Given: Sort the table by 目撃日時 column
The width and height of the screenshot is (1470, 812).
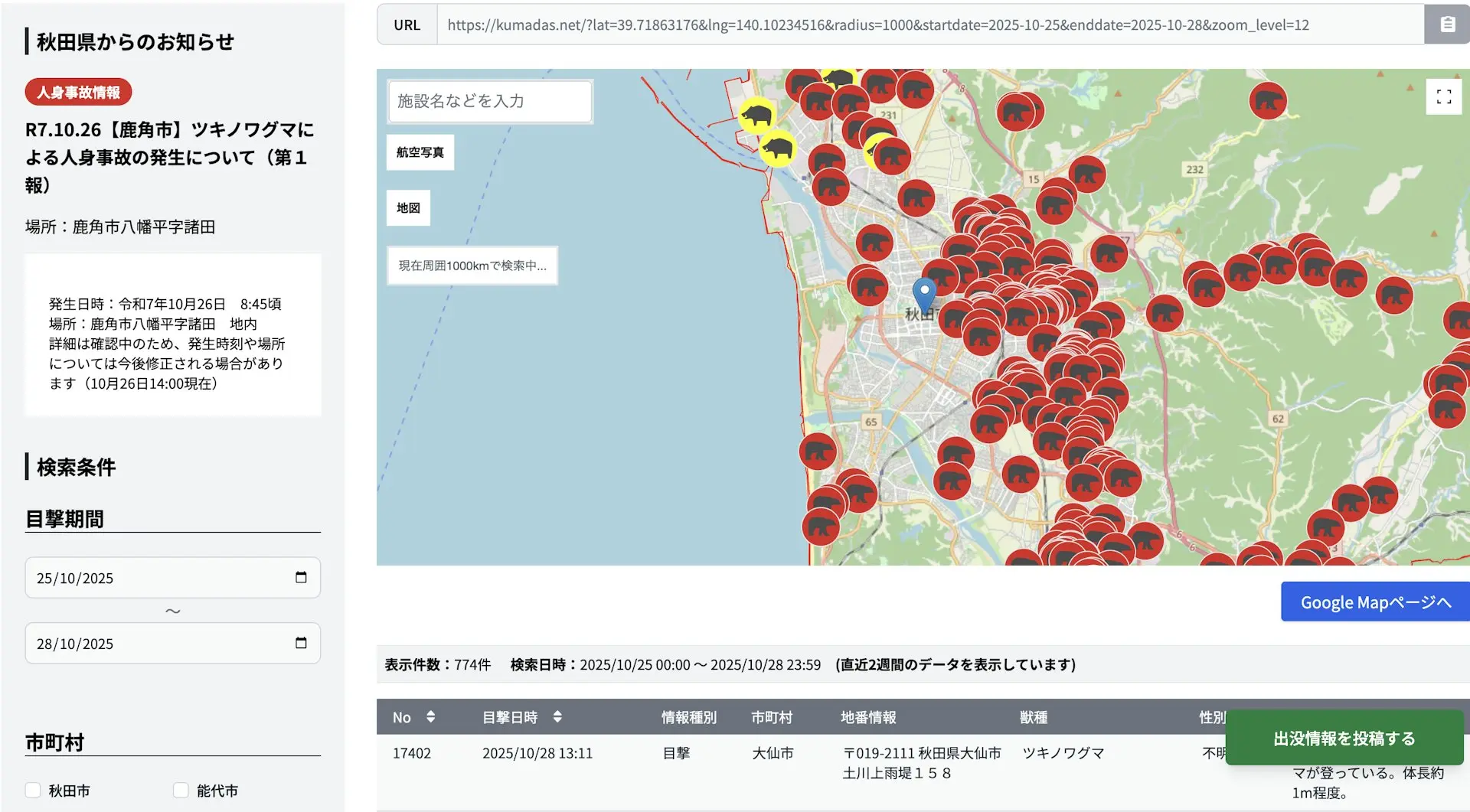Looking at the screenshot, I should point(557,717).
